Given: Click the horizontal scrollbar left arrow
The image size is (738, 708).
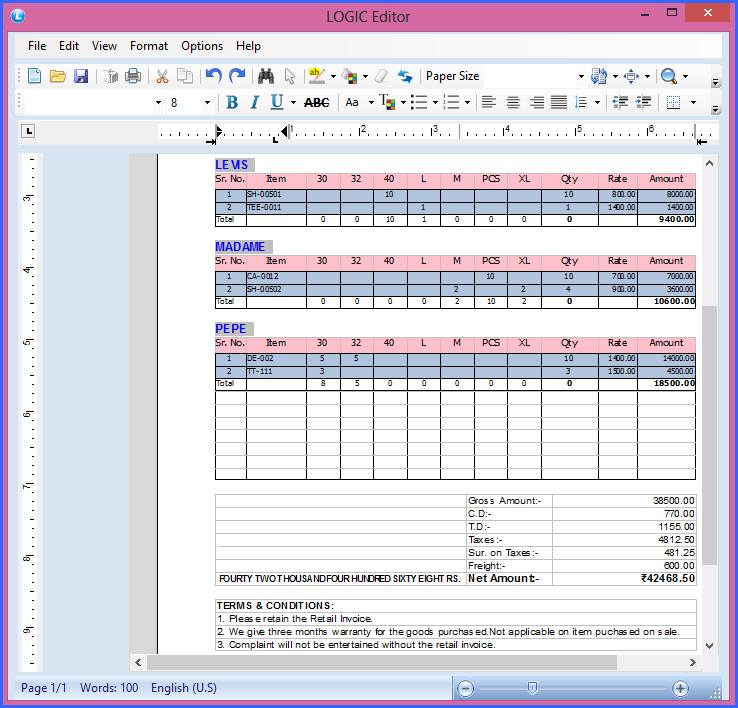Looking at the screenshot, I should [x=138, y=662].
